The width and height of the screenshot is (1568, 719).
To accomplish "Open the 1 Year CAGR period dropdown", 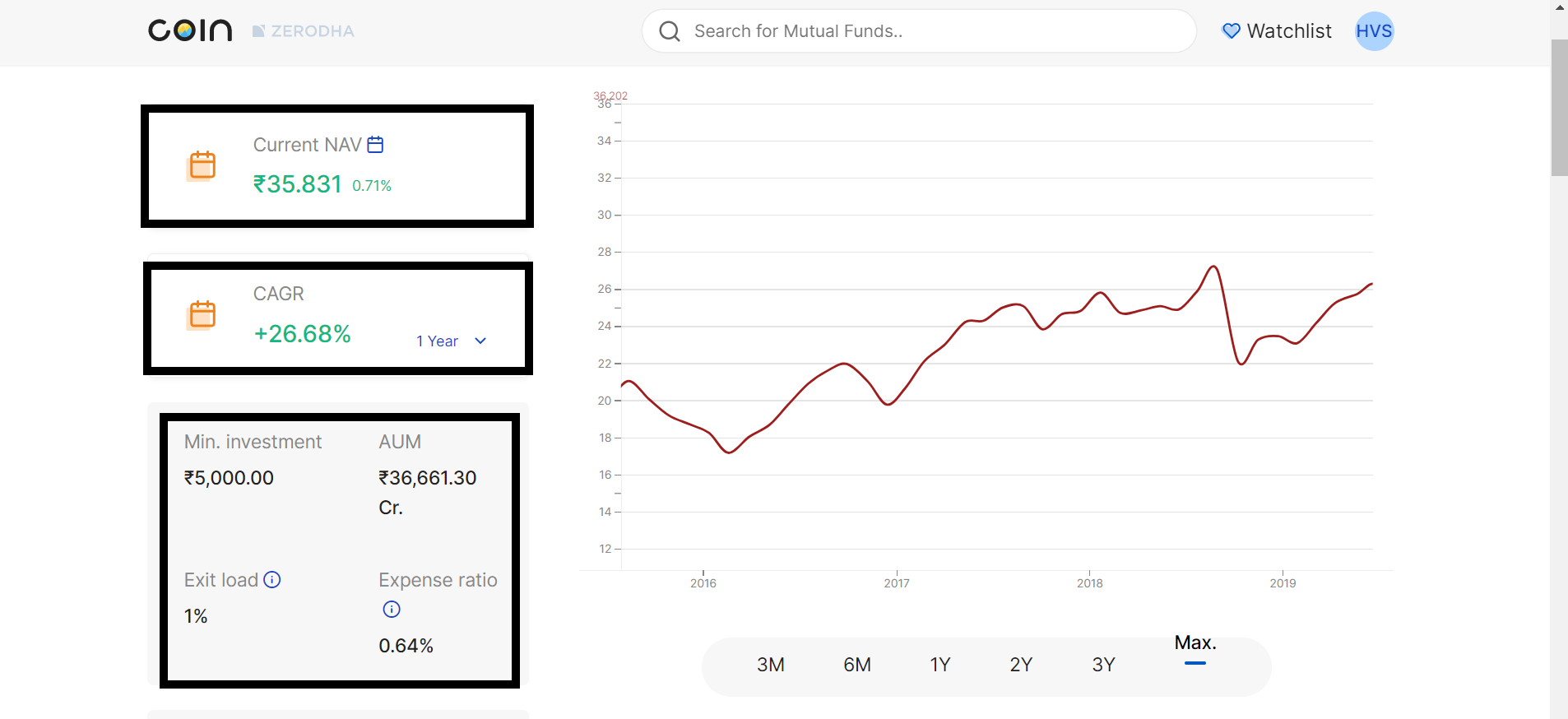I will click(452, 341).
